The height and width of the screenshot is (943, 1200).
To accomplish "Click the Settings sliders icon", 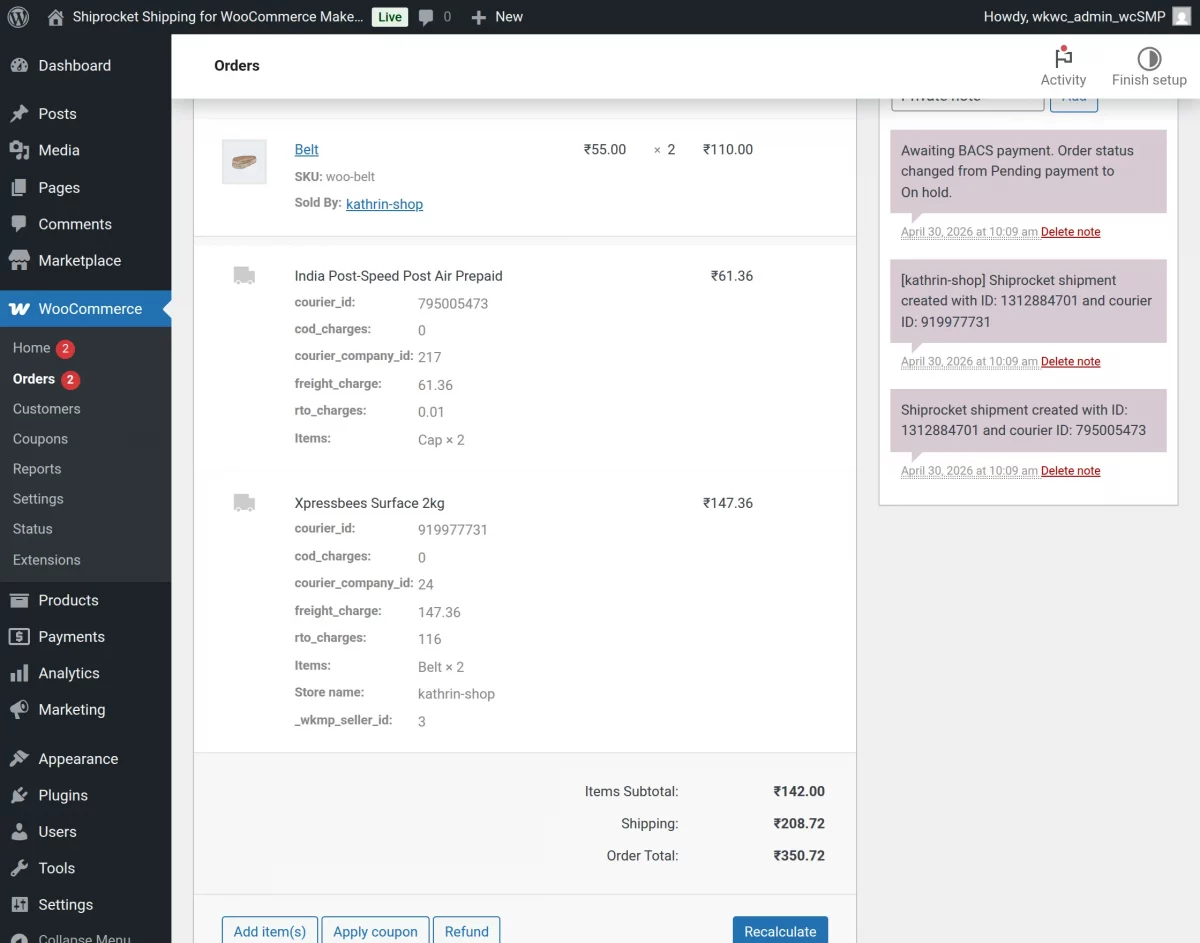I will click(x=19, y=905).
